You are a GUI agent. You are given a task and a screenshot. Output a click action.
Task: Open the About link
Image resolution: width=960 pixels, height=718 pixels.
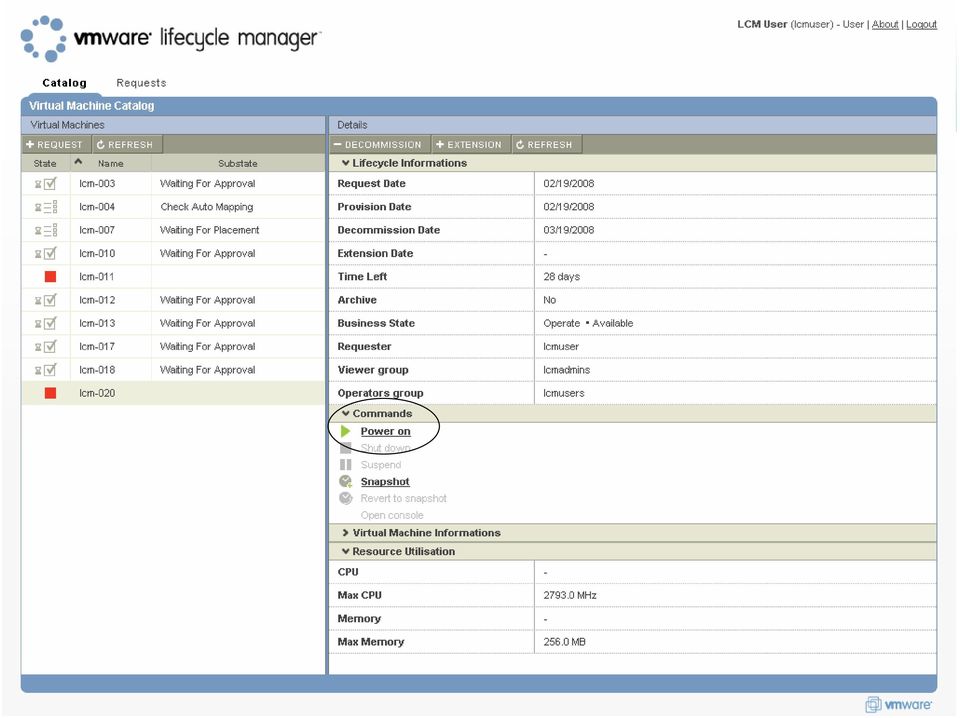[885, 24]
